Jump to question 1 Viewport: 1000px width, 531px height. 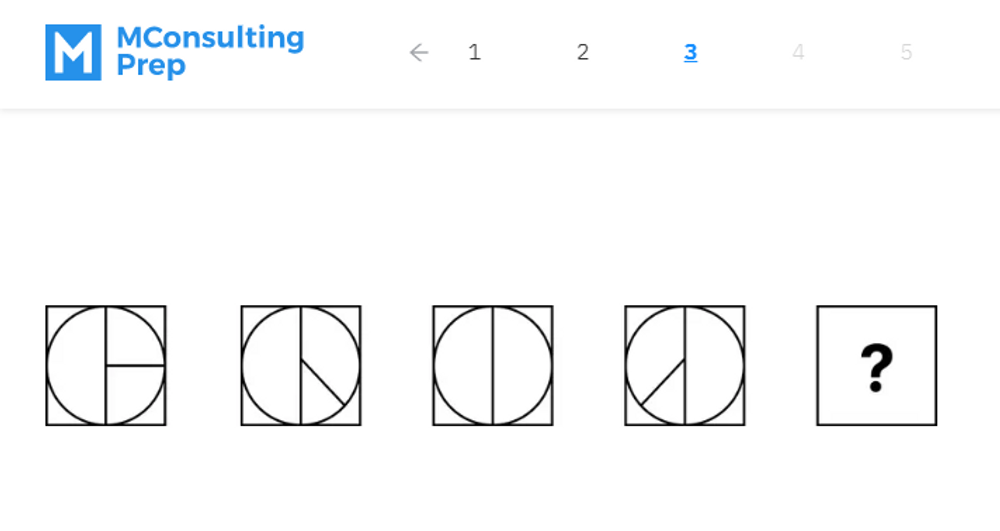(x=475, y=53)
